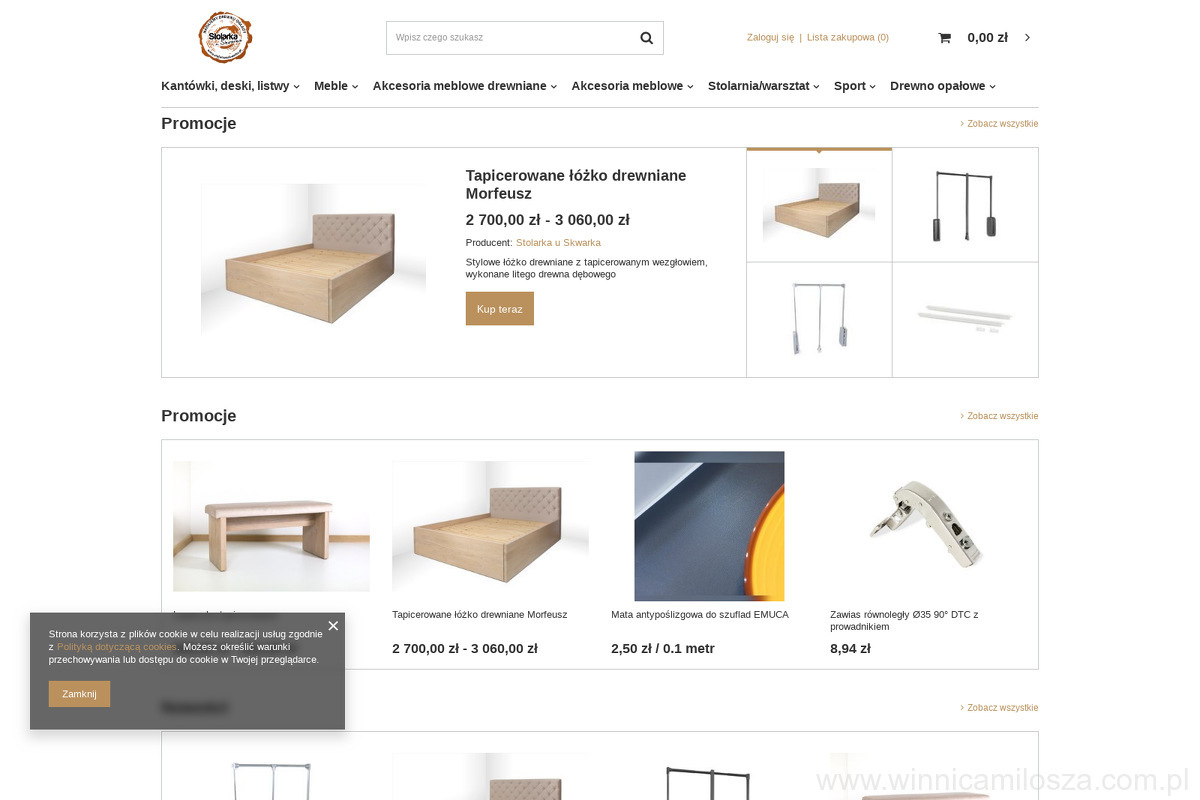Screen dimensions: 1200x800
Task: Select the black wardrobe lift thumbnail
Action: 965,205
